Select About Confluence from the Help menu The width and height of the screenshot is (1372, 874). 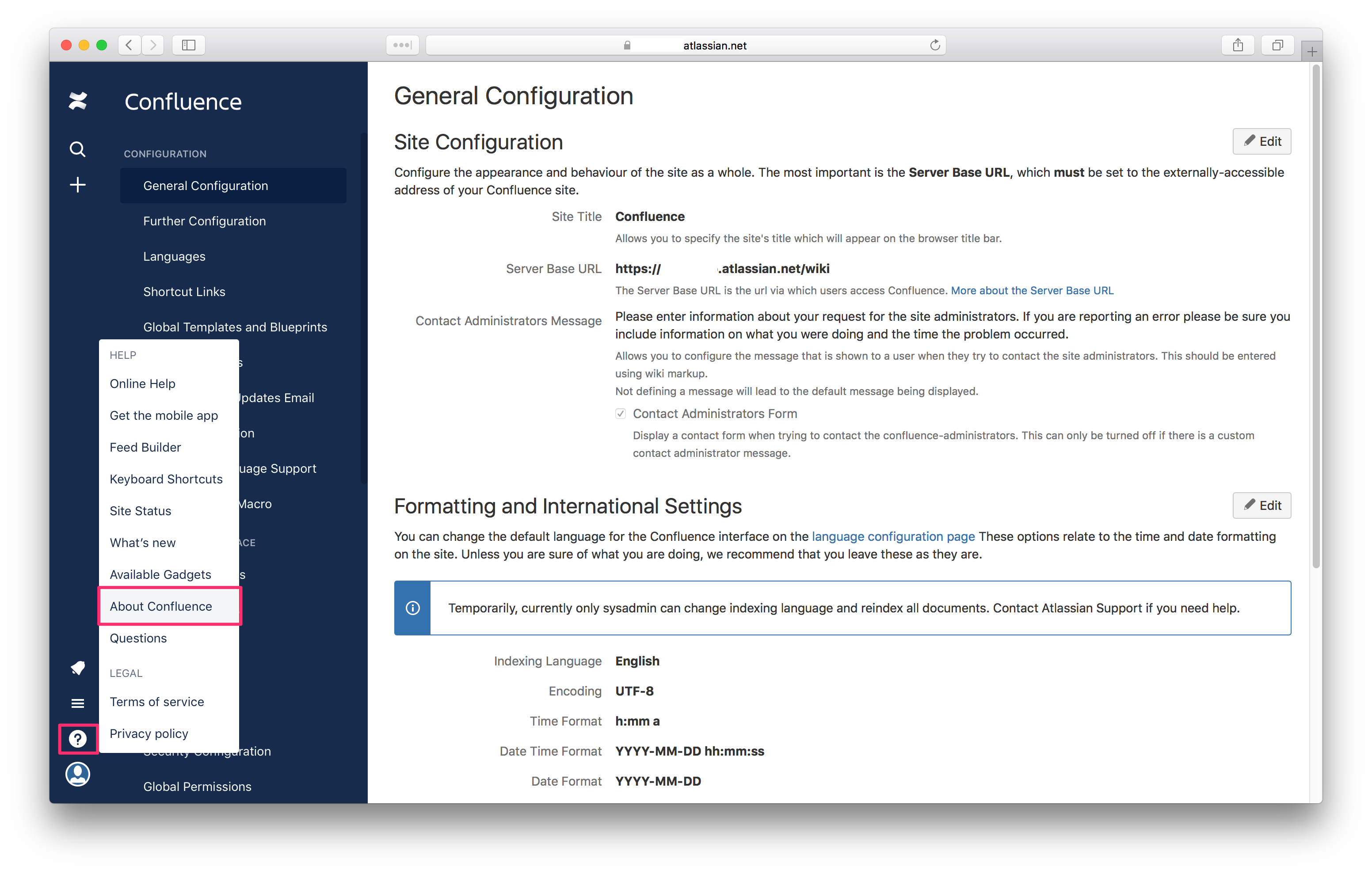coord(161,606)
